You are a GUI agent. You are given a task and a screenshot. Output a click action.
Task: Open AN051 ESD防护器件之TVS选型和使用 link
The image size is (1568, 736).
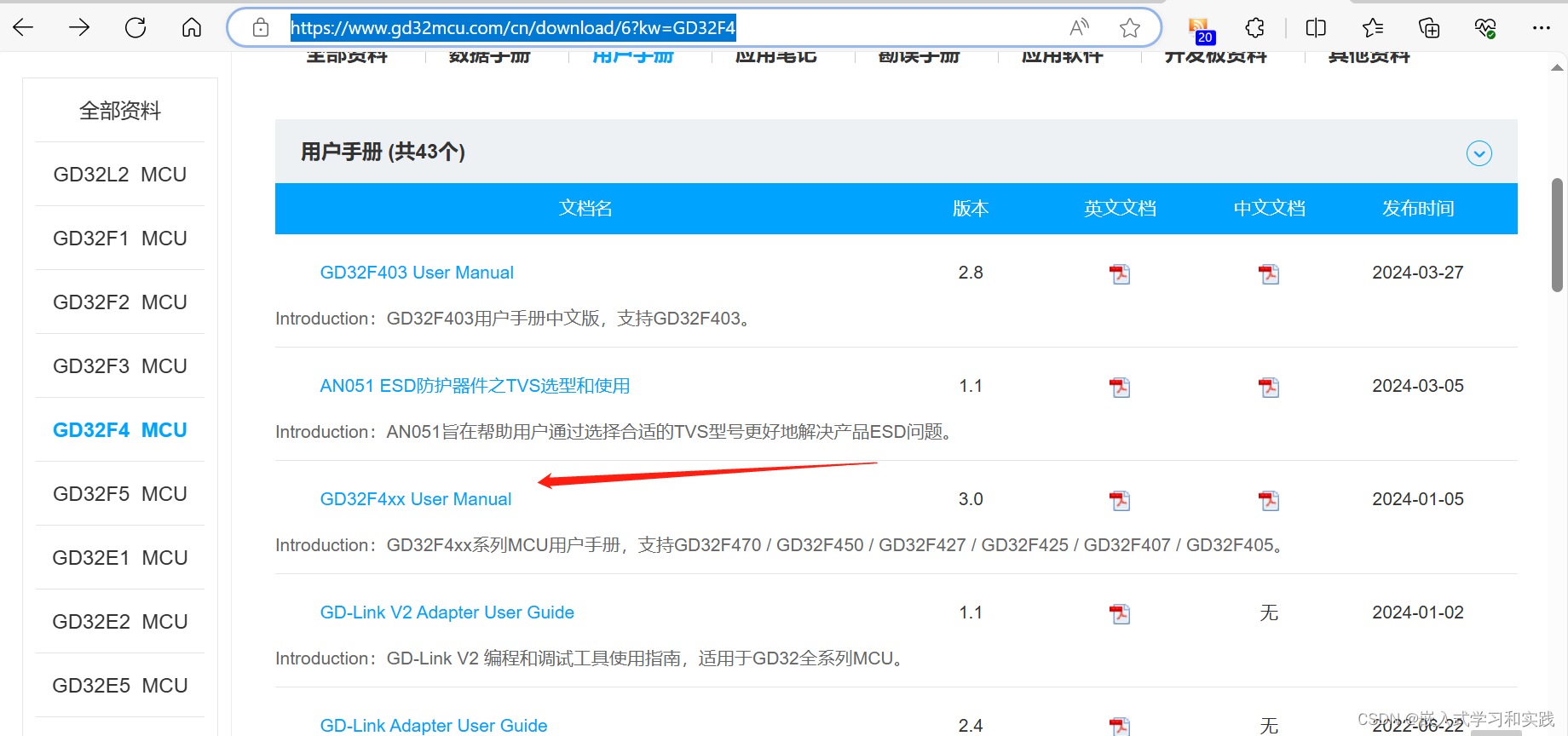pyautogui.click(x=475, y=386)
